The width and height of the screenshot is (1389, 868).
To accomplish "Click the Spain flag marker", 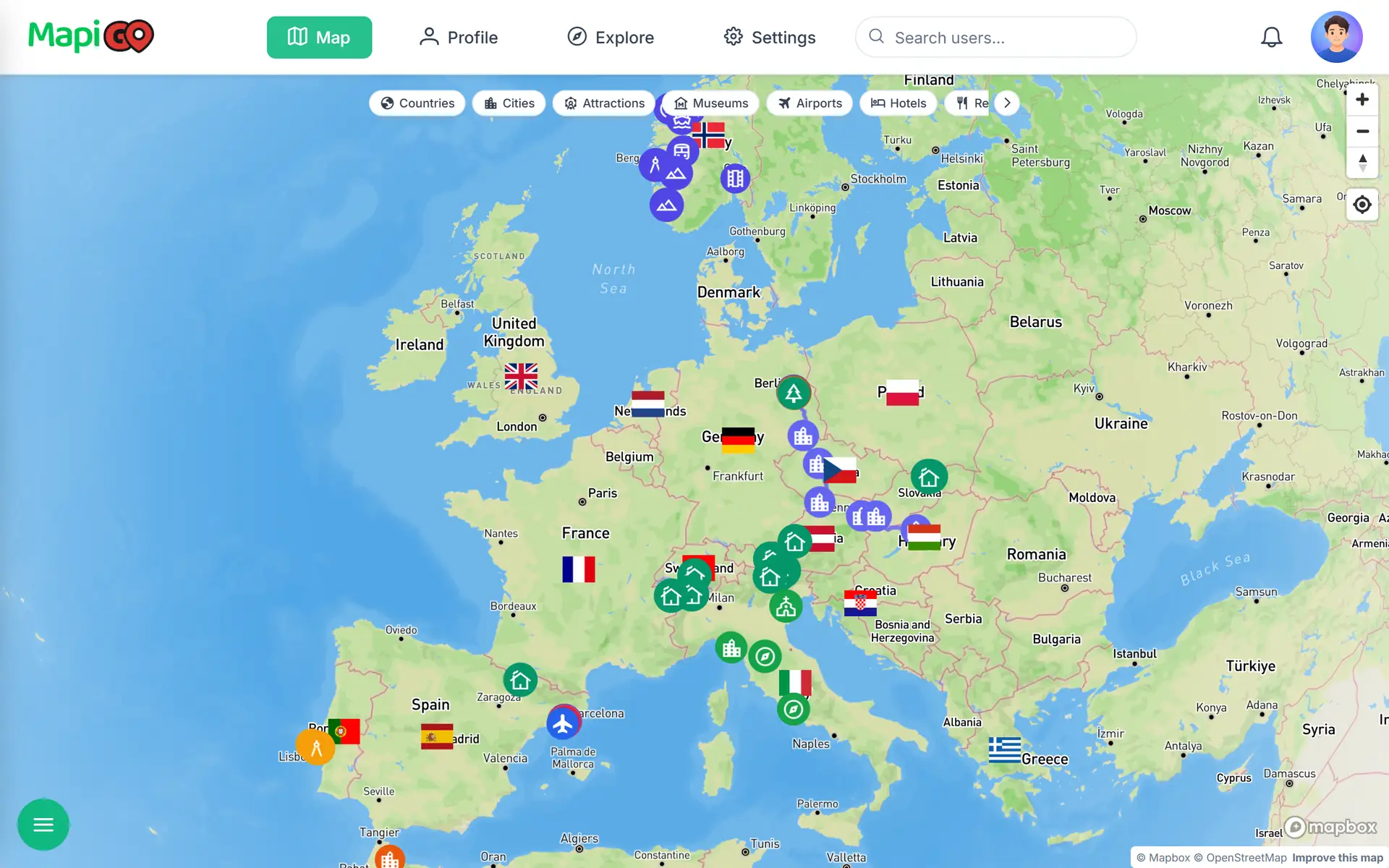I will 437,736.
